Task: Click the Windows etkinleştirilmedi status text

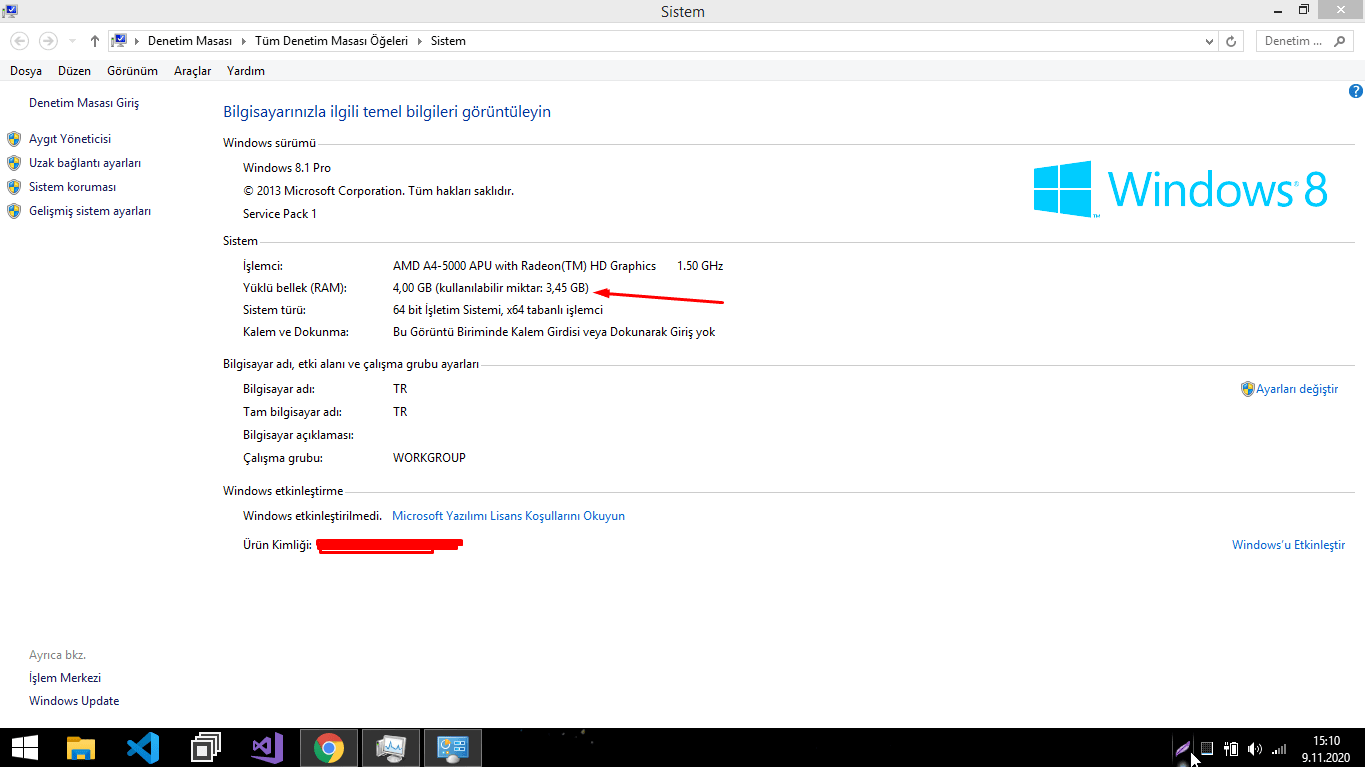Action: (313, 516)
